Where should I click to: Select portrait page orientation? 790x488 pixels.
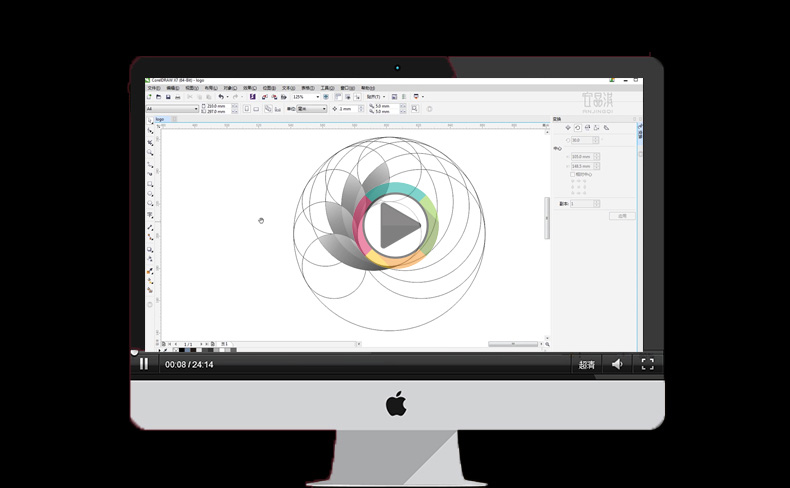(x=247, y=109)
